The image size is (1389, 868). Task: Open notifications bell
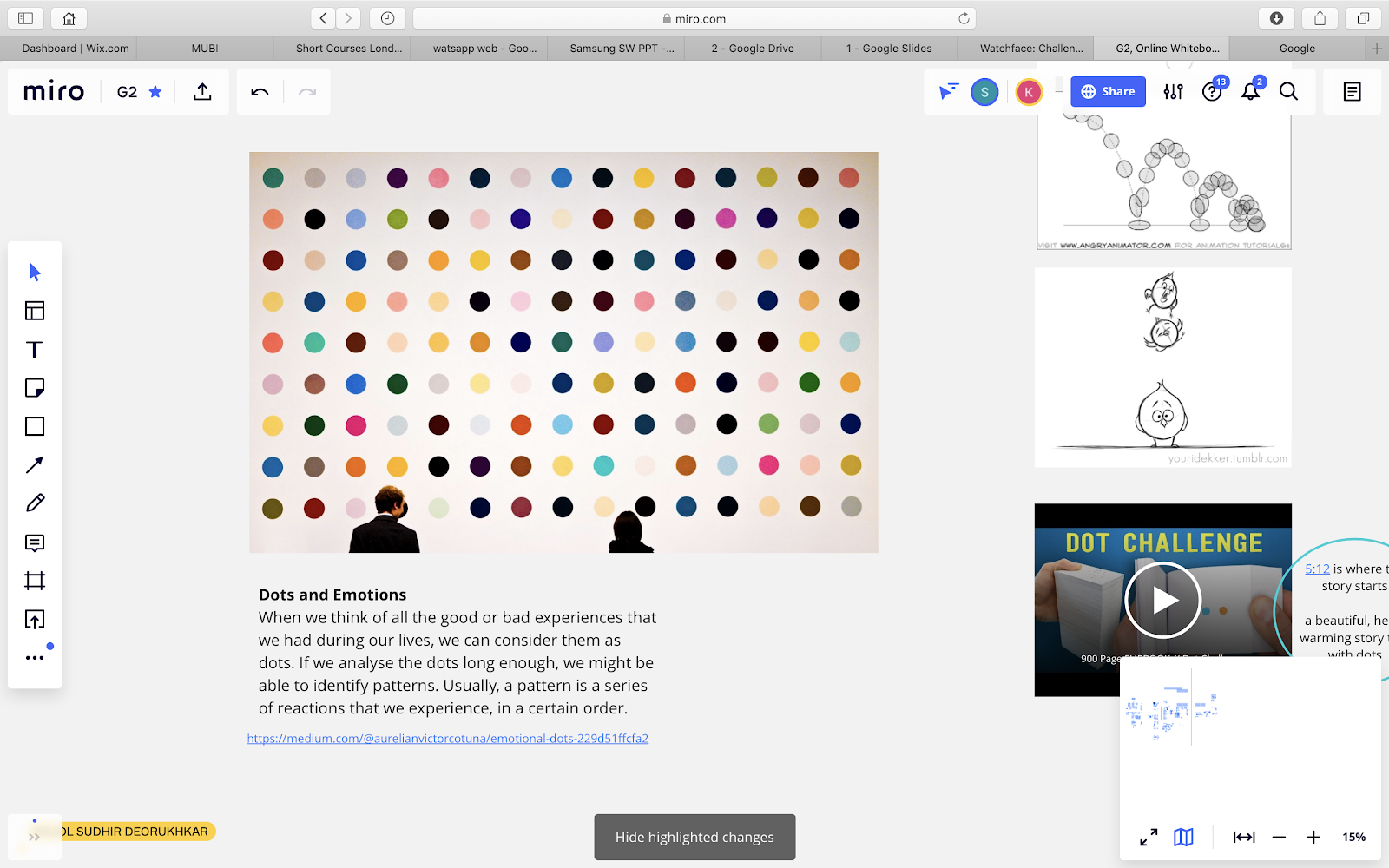point(1250,91)
